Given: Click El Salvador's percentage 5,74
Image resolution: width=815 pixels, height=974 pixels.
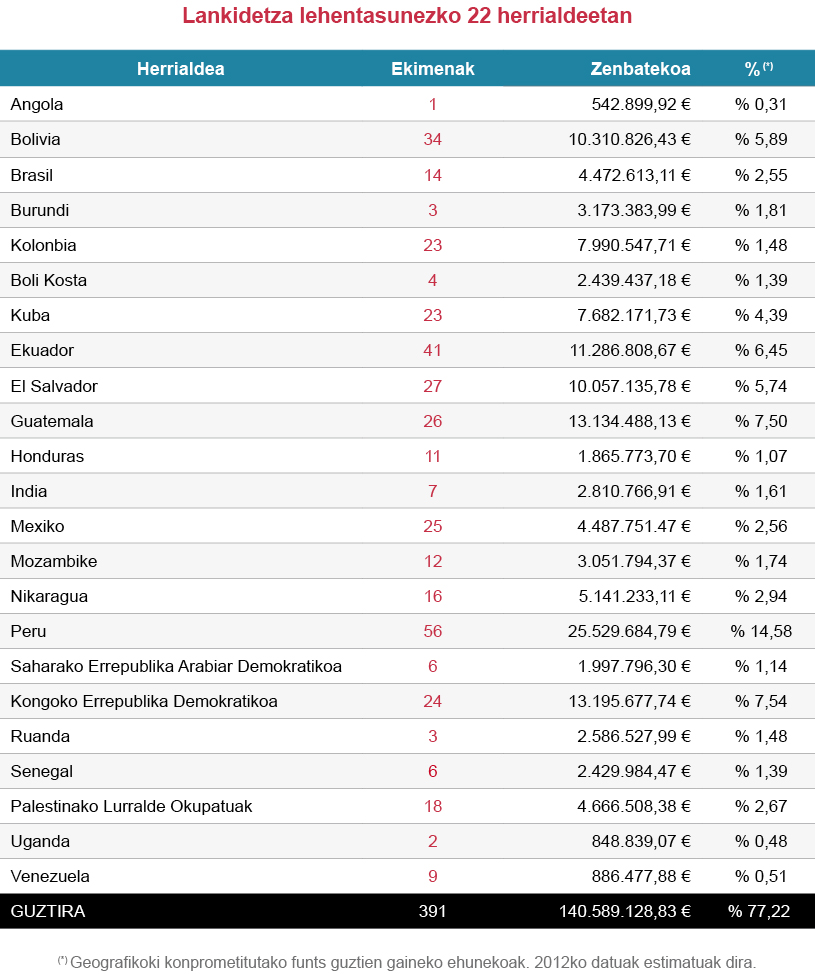Looking at the screenshot, I should (x=761, y=386).
